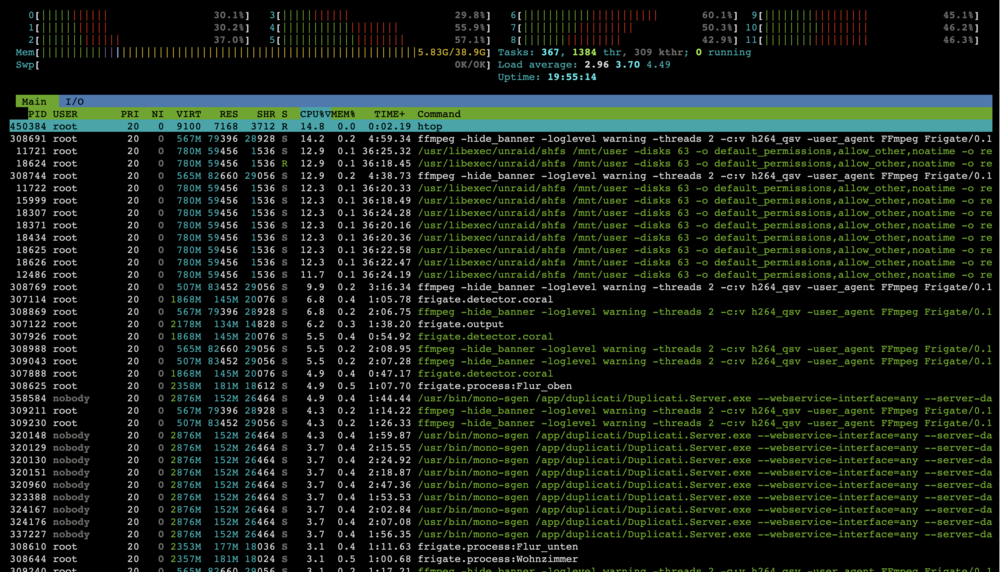Select Duplicati process with PID 324176
1000x572 pixels.
(x=501, y=522)
